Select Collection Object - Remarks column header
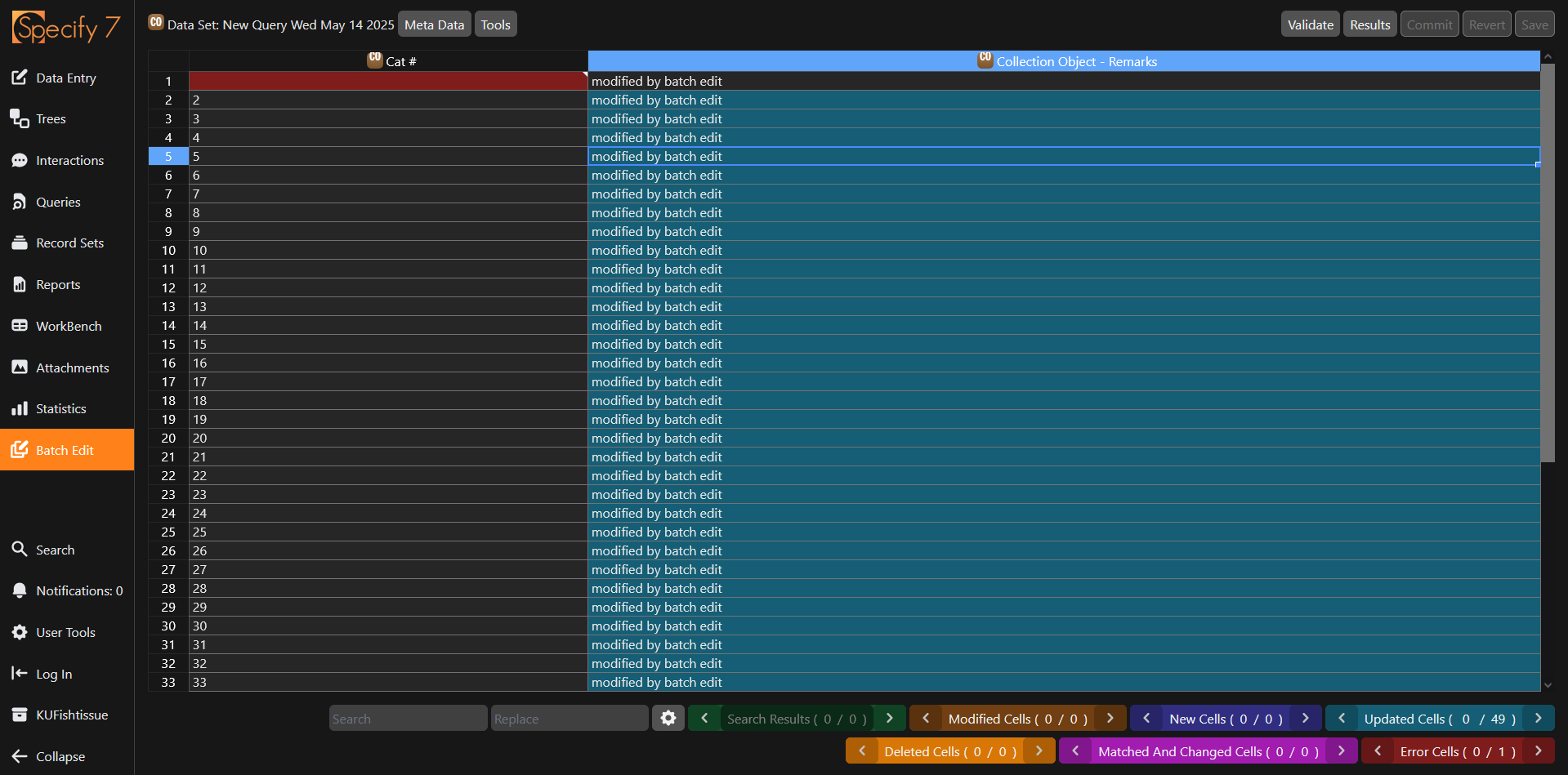 point(1064,61)
